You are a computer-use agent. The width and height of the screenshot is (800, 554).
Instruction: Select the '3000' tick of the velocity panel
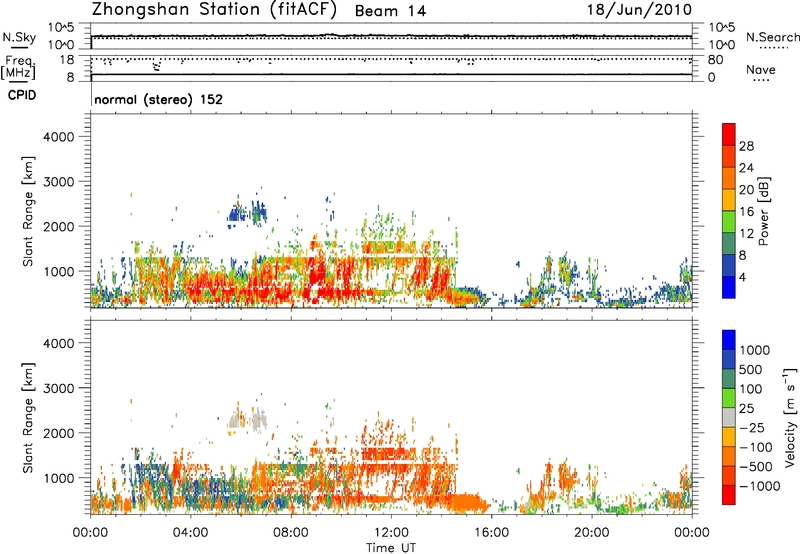point(58,388)
